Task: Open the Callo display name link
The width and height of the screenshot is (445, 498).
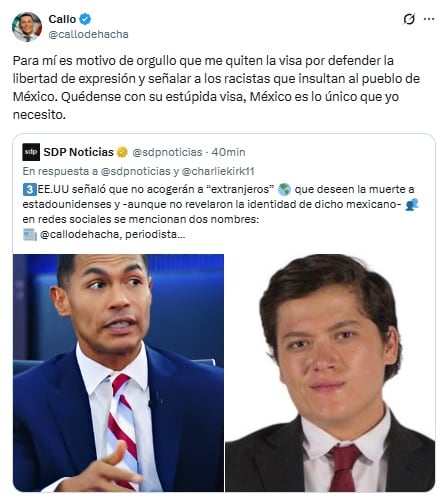Action: 62,19
